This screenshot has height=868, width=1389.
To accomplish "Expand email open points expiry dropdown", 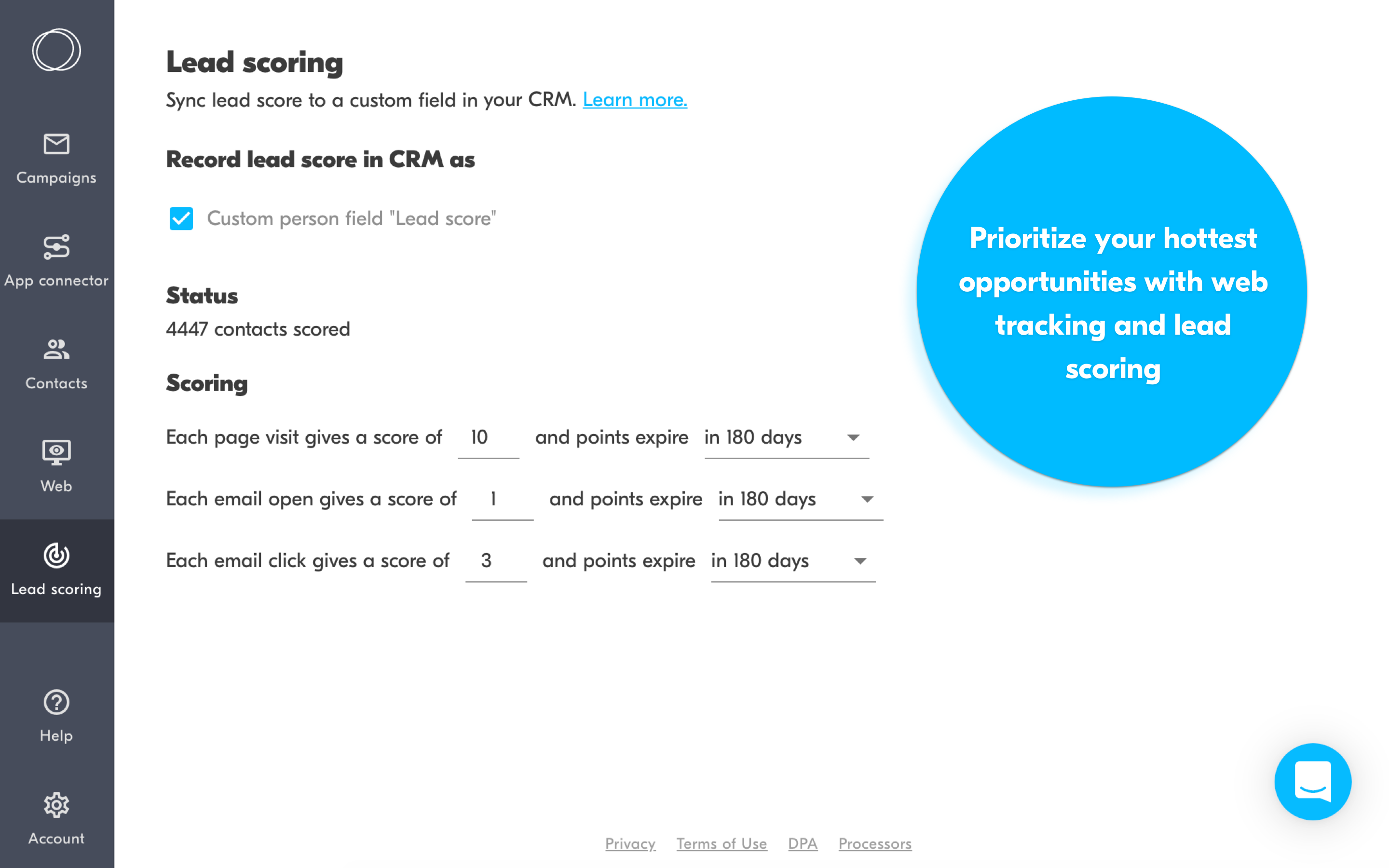I will click(801, 500).
